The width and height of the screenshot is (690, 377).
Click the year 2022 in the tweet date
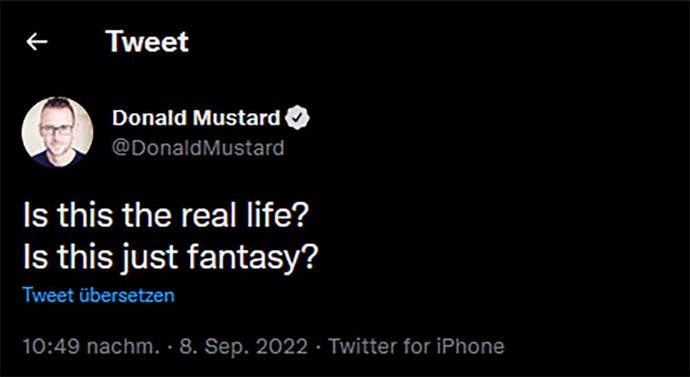click(283, 347)
